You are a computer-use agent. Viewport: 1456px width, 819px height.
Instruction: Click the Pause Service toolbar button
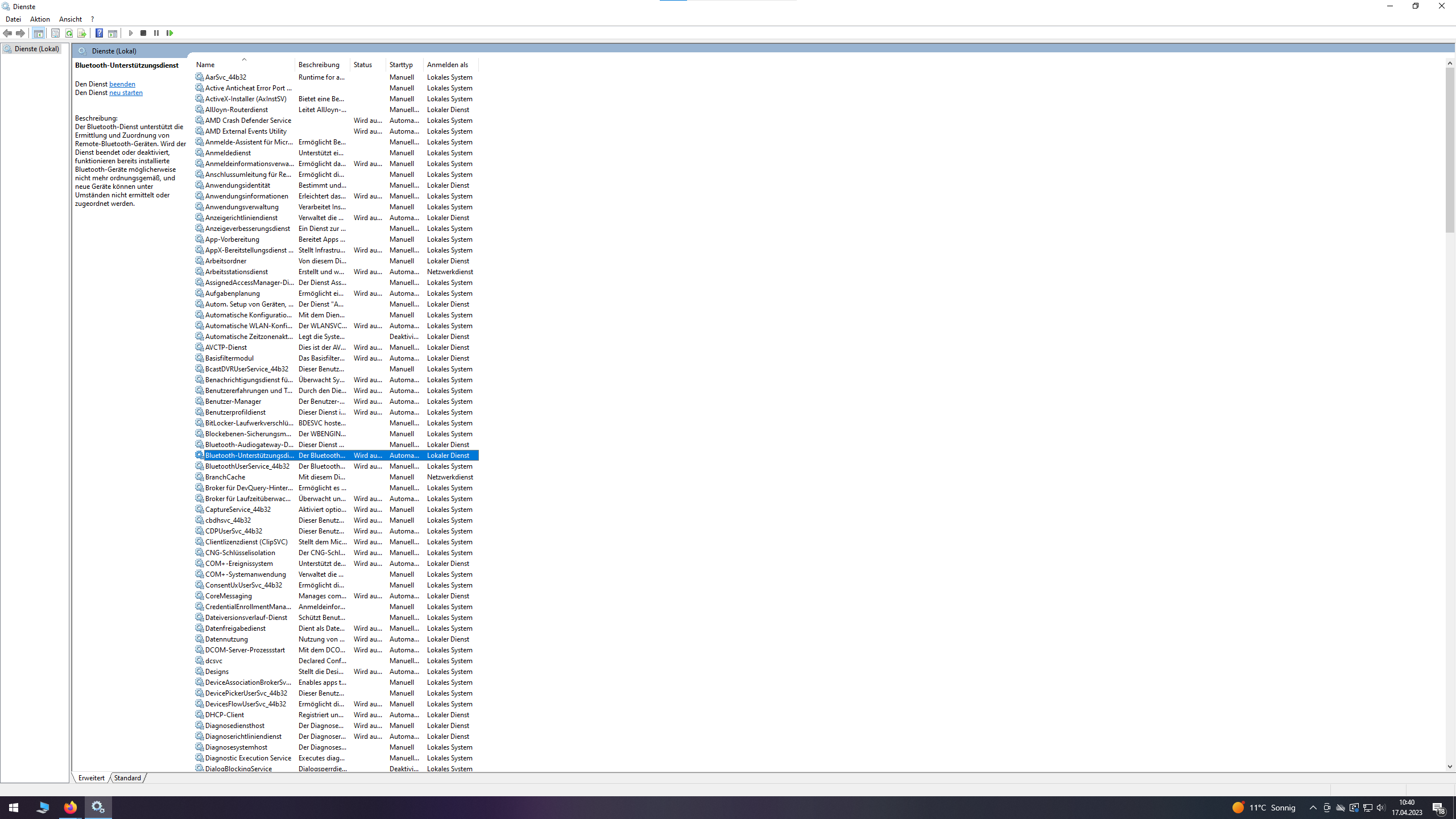pos(156,33)
